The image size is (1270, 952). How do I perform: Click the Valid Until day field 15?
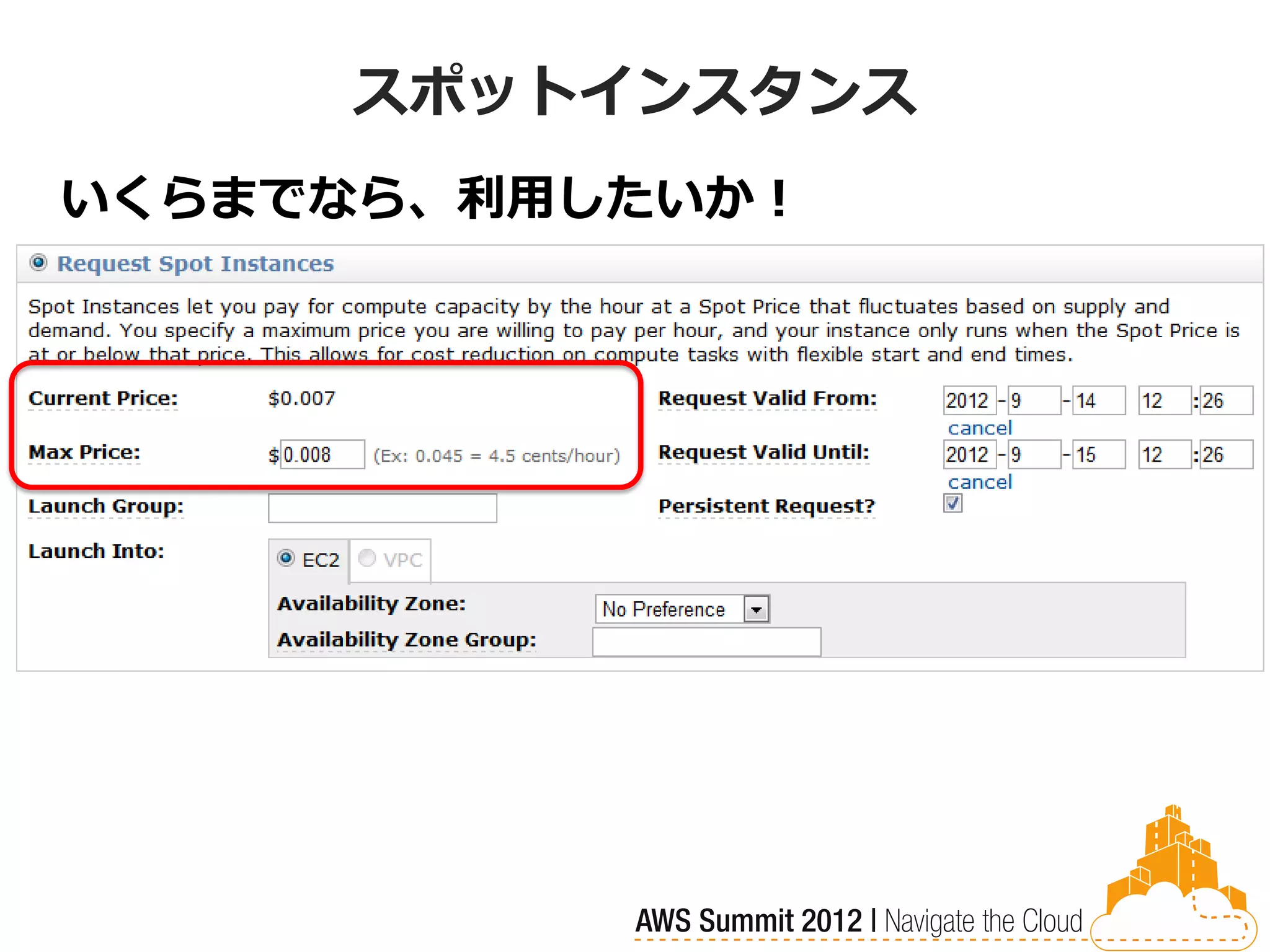[x=1099, y=454]
